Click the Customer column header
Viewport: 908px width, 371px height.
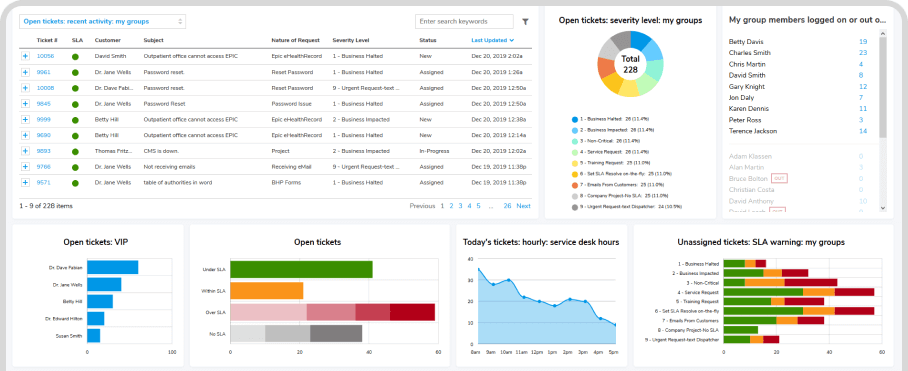click(x=108, y=41)
